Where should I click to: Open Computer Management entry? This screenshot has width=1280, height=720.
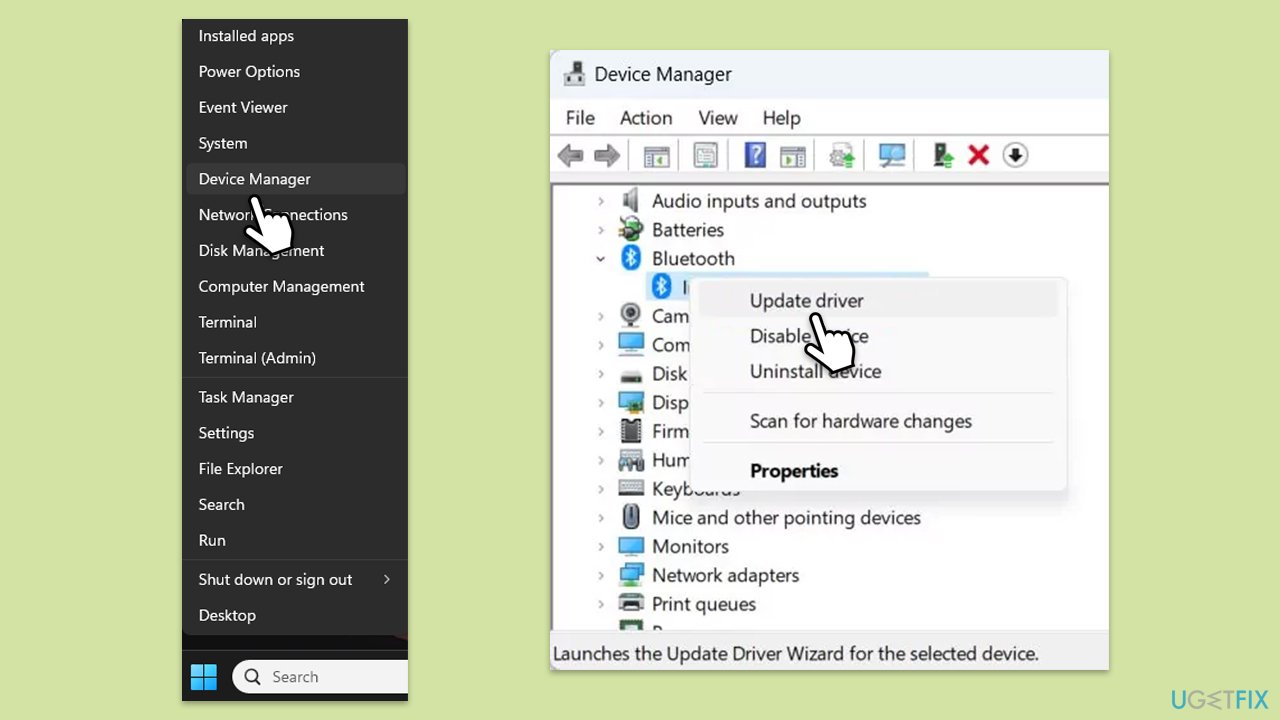(x=295, y=286)
